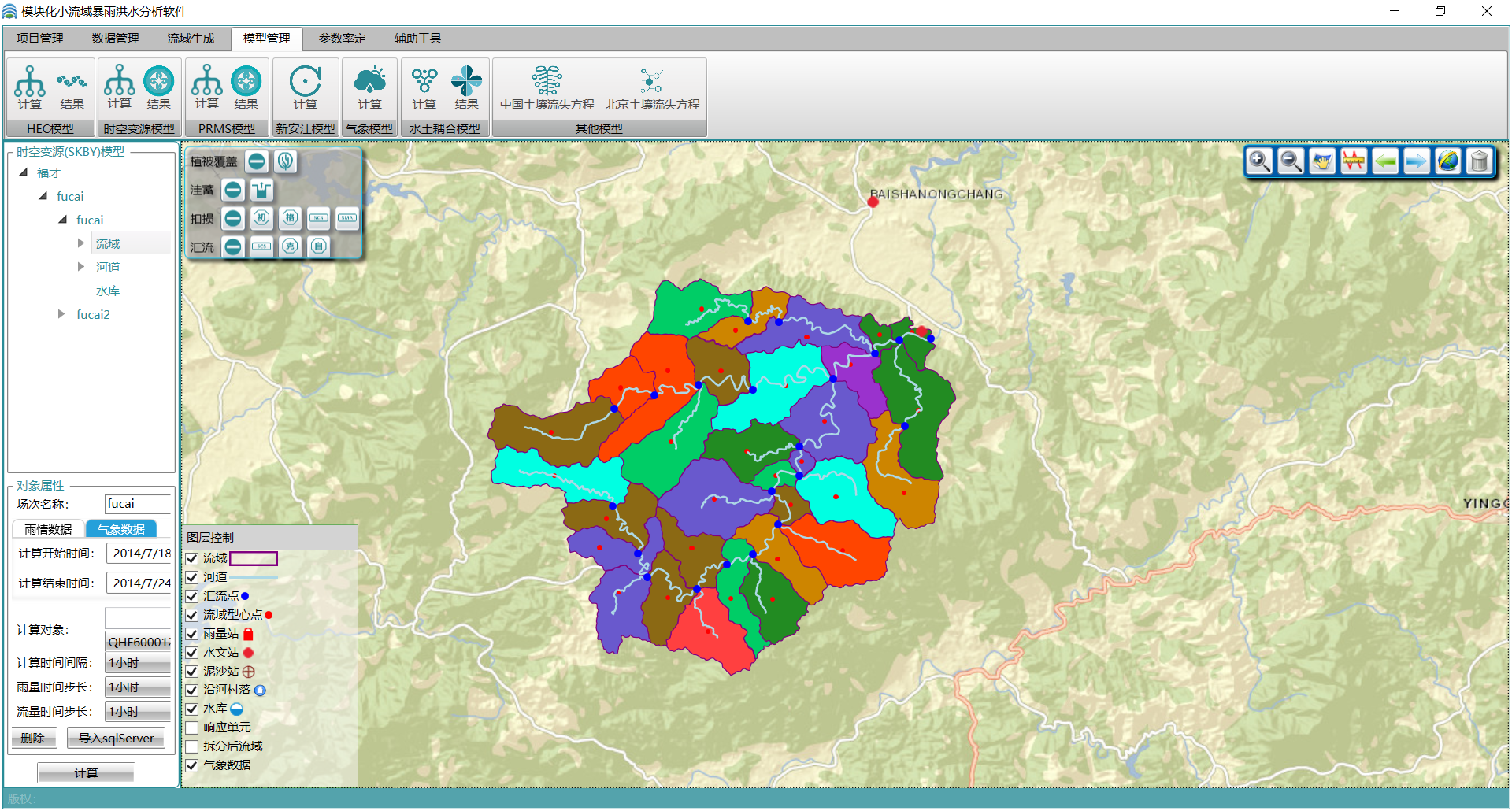
Task: Select the zoom in magnifier tool
Action: pyautogui.click(x=1259, y=161)
